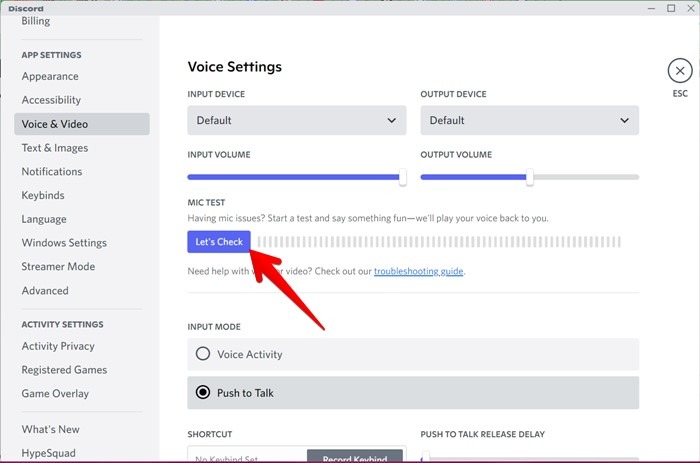Click the Input Device chevron arrow

[x=392, y=121]
